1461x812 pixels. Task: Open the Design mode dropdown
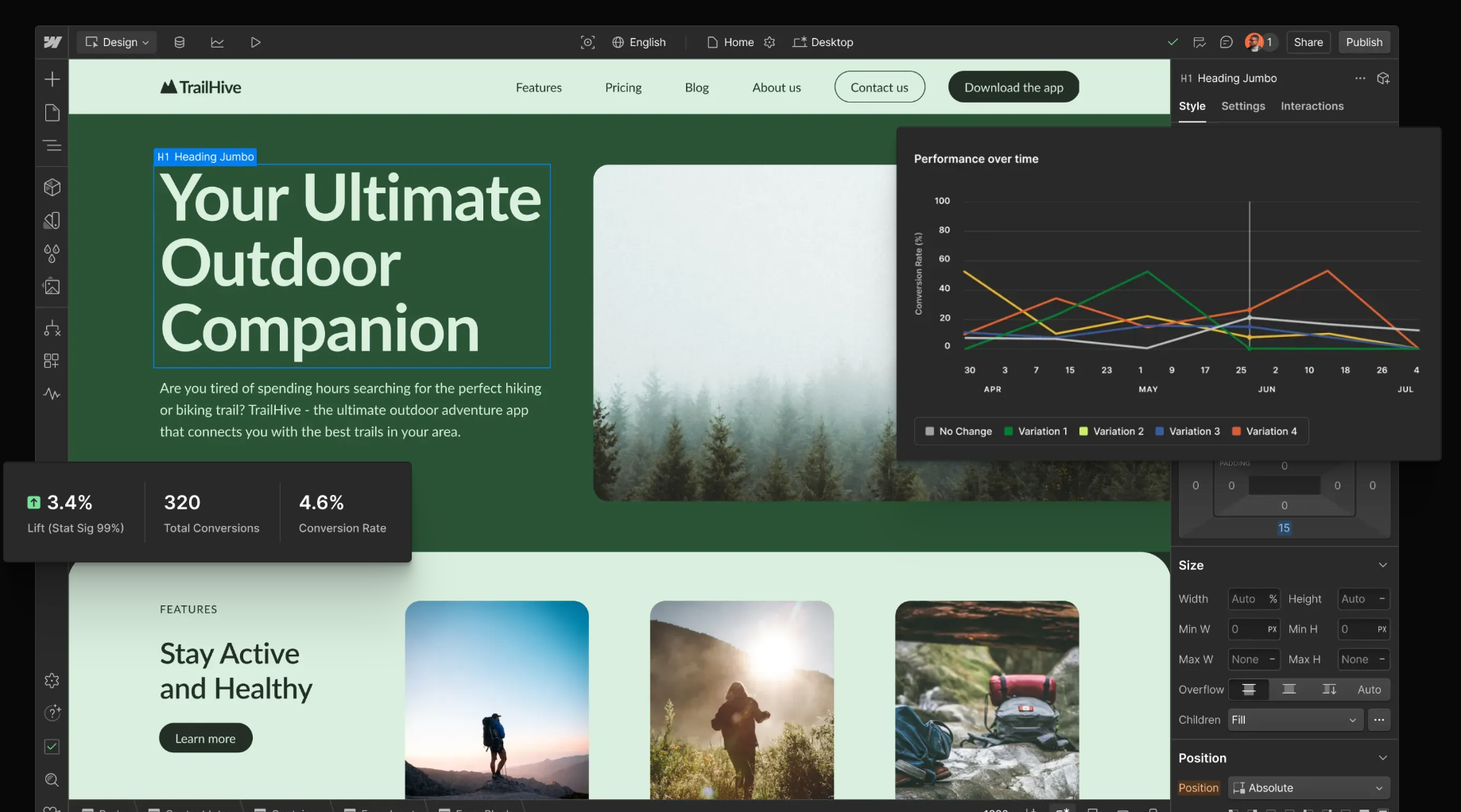tap(116, 42)
